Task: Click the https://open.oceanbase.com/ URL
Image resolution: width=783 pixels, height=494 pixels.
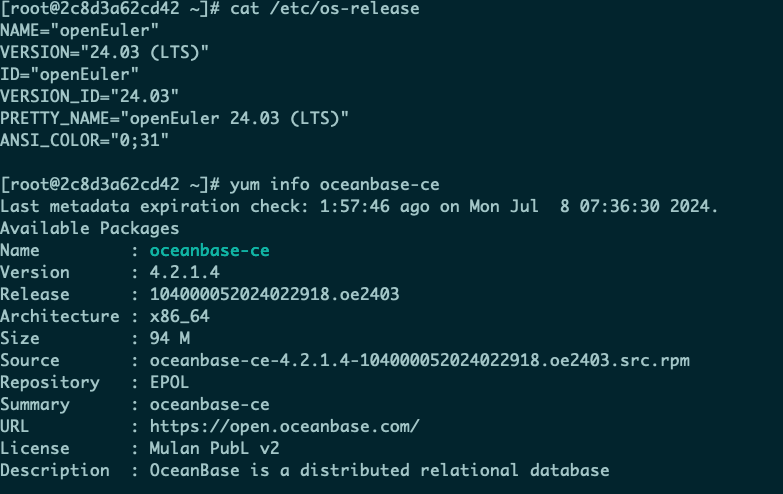Action: 284,426
